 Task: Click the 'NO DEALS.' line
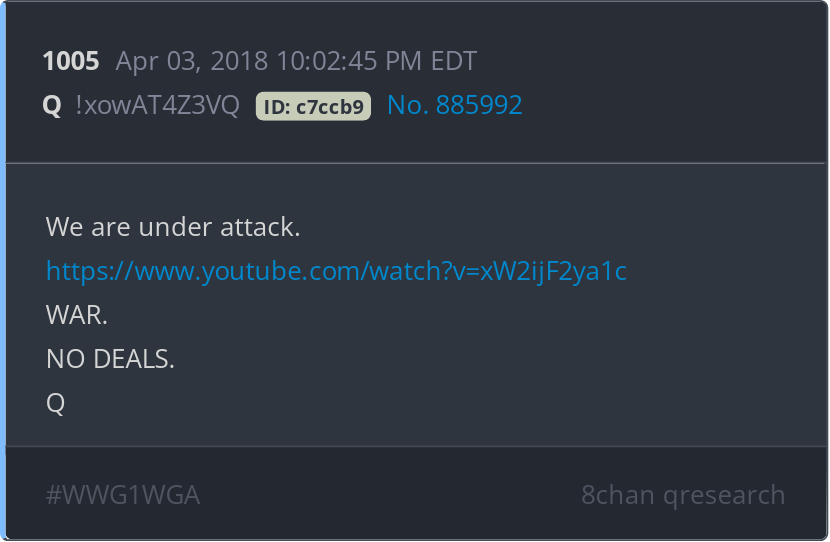pyautogui.click(x=110, y=359)
